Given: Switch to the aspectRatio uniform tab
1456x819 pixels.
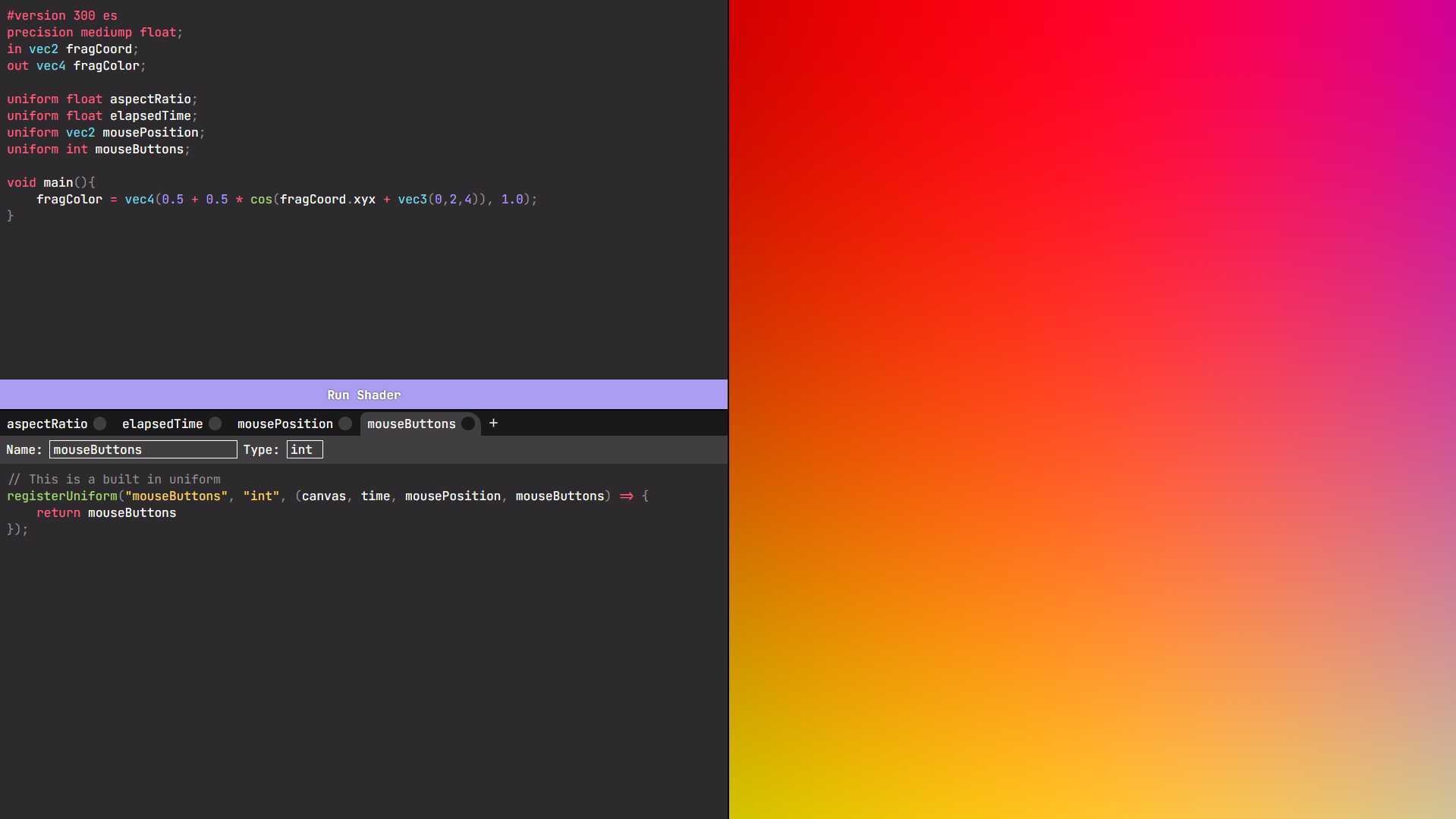Looking at the screenshot, I should pos(47,424).
